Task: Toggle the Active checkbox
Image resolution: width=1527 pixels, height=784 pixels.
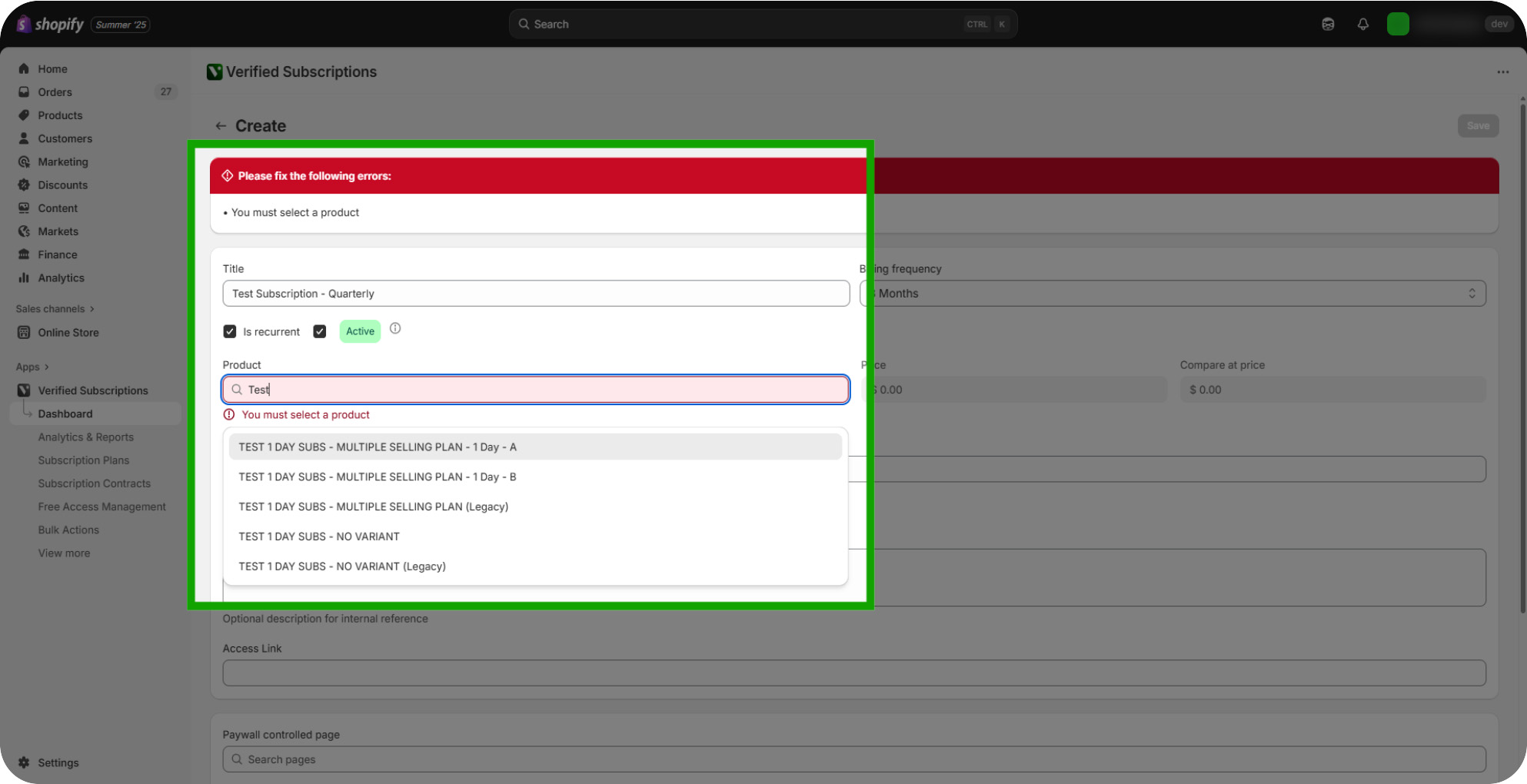Action: 320,331
